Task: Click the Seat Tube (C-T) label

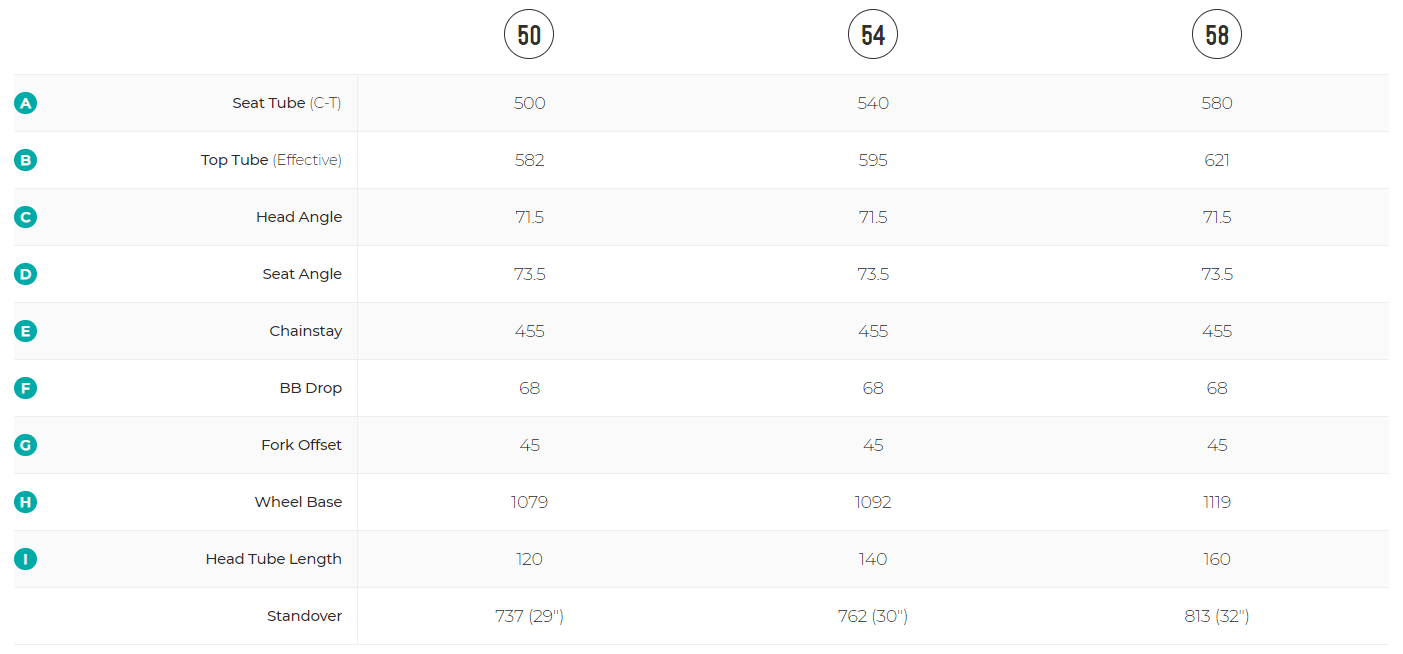Action: click(x=287, y=103)
